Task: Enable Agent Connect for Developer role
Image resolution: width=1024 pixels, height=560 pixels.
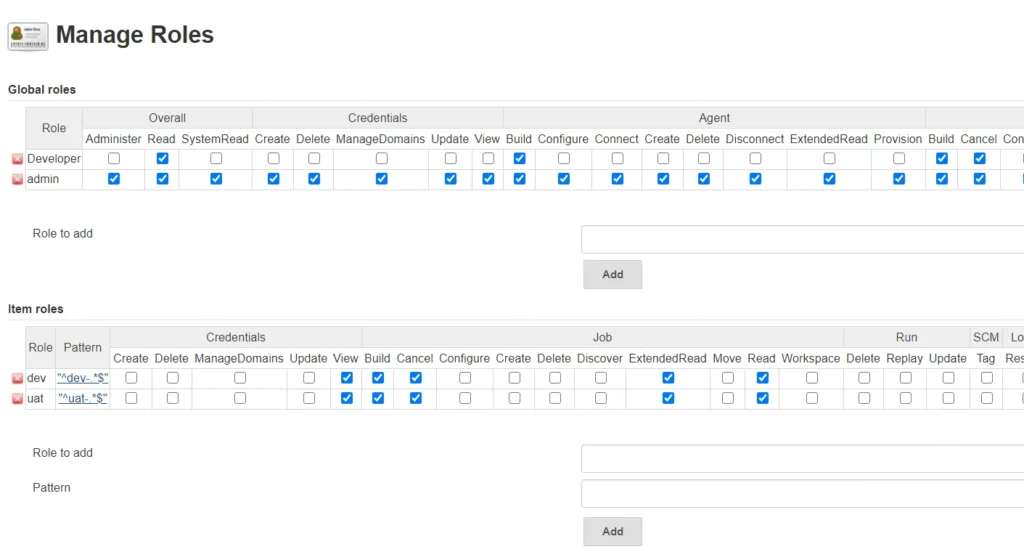Action: click(618, 158)
